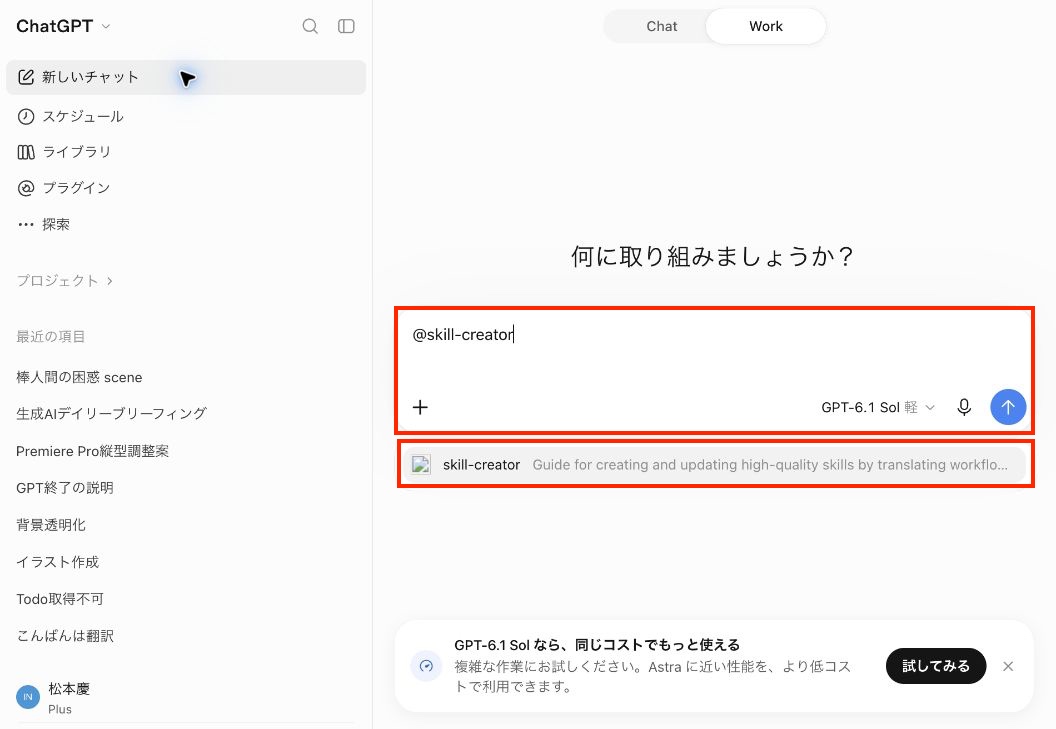Open the GPT-6.1 Sol 軽 model dropdown
The height and width of the screenshot is (729, 1056).
coord(878,407)
